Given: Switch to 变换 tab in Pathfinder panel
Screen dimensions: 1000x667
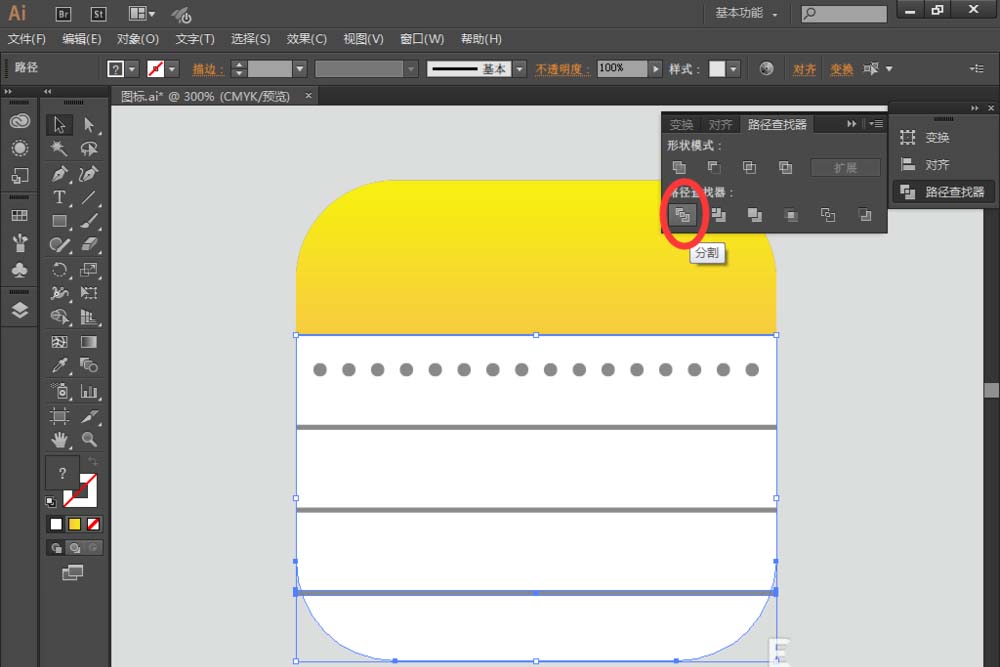Looking at the screenshot, I should [x=681, y=124].
